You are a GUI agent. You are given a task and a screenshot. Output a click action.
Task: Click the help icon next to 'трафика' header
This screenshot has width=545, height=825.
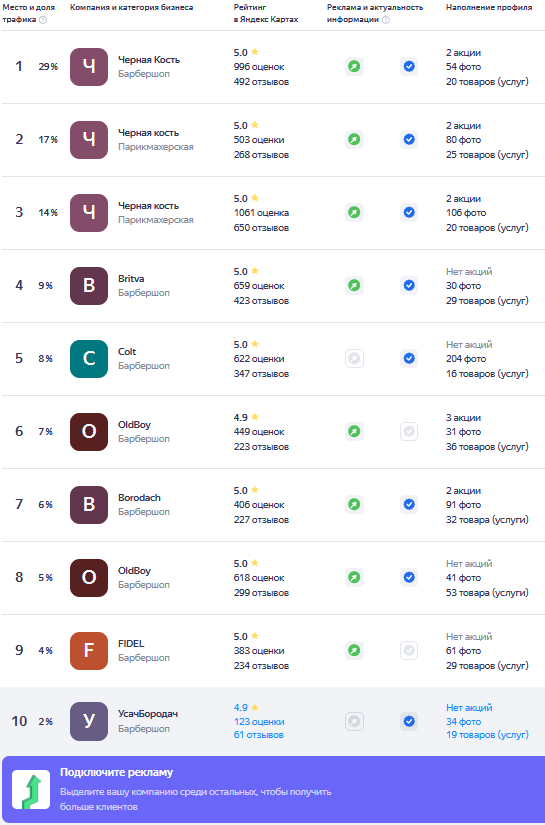click(43, 20)
